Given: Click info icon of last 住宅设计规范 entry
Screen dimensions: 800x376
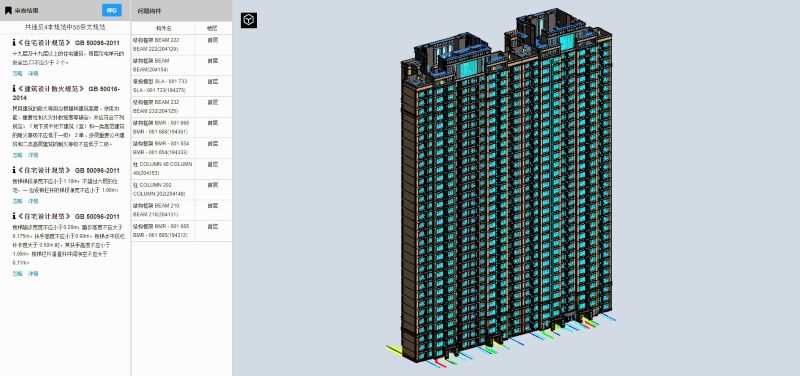Looking at the screenshot, I should (x=14, y=216).
